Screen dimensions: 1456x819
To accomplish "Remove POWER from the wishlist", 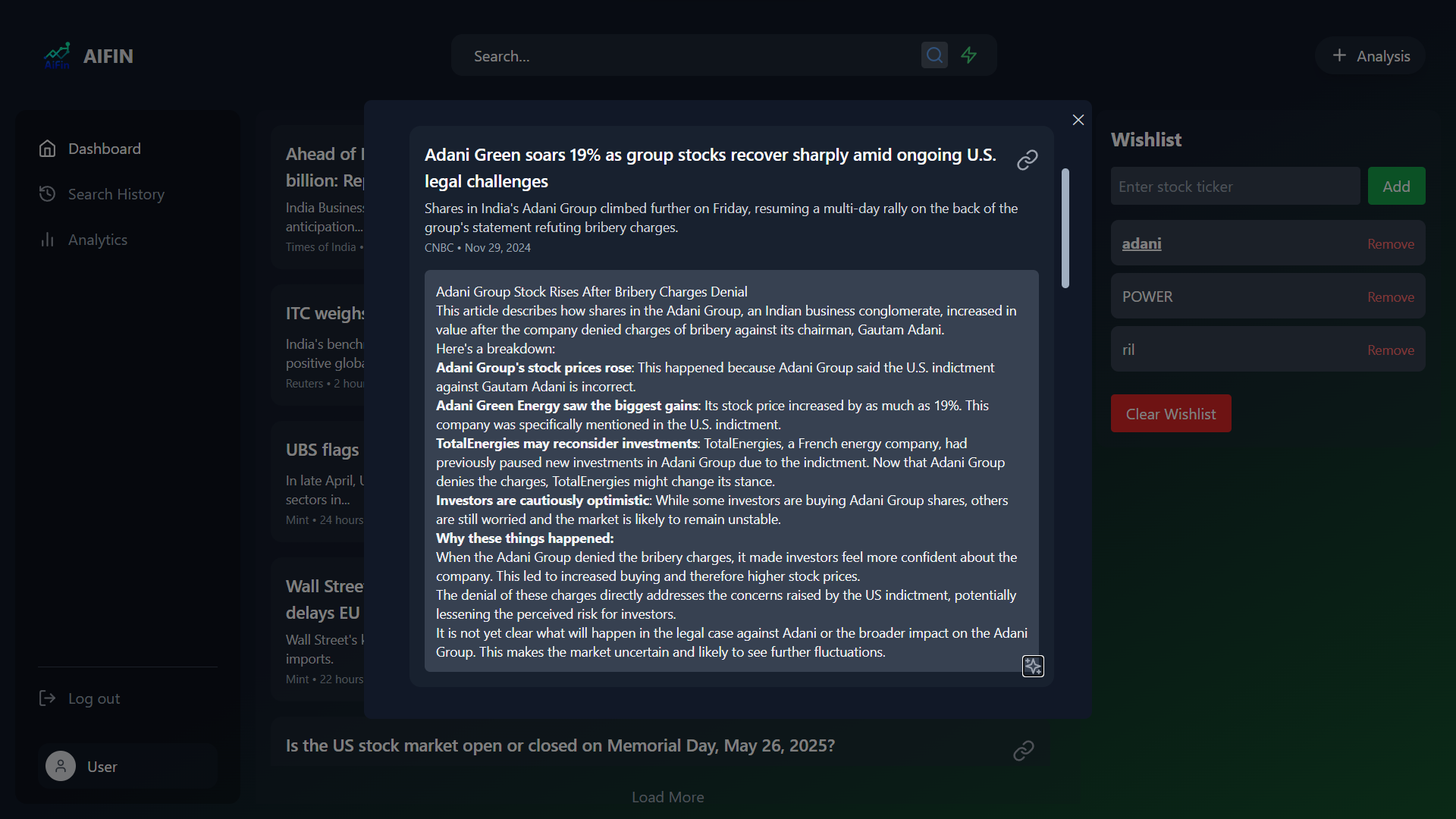I will click(x=1391, y=297).
